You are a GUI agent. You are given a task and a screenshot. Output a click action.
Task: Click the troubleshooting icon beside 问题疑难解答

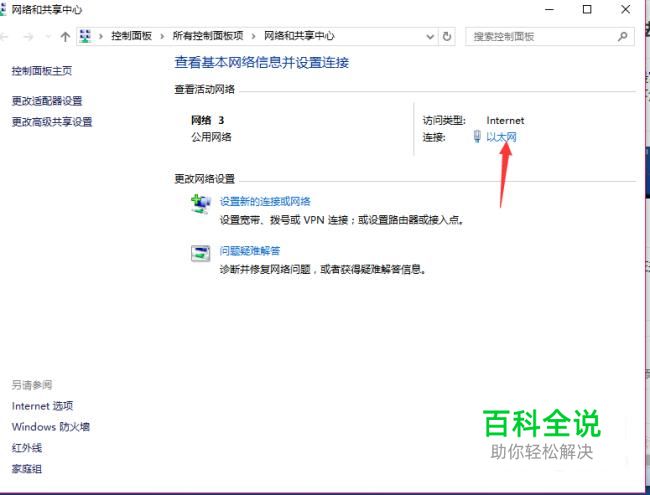(x=201, y=253)
